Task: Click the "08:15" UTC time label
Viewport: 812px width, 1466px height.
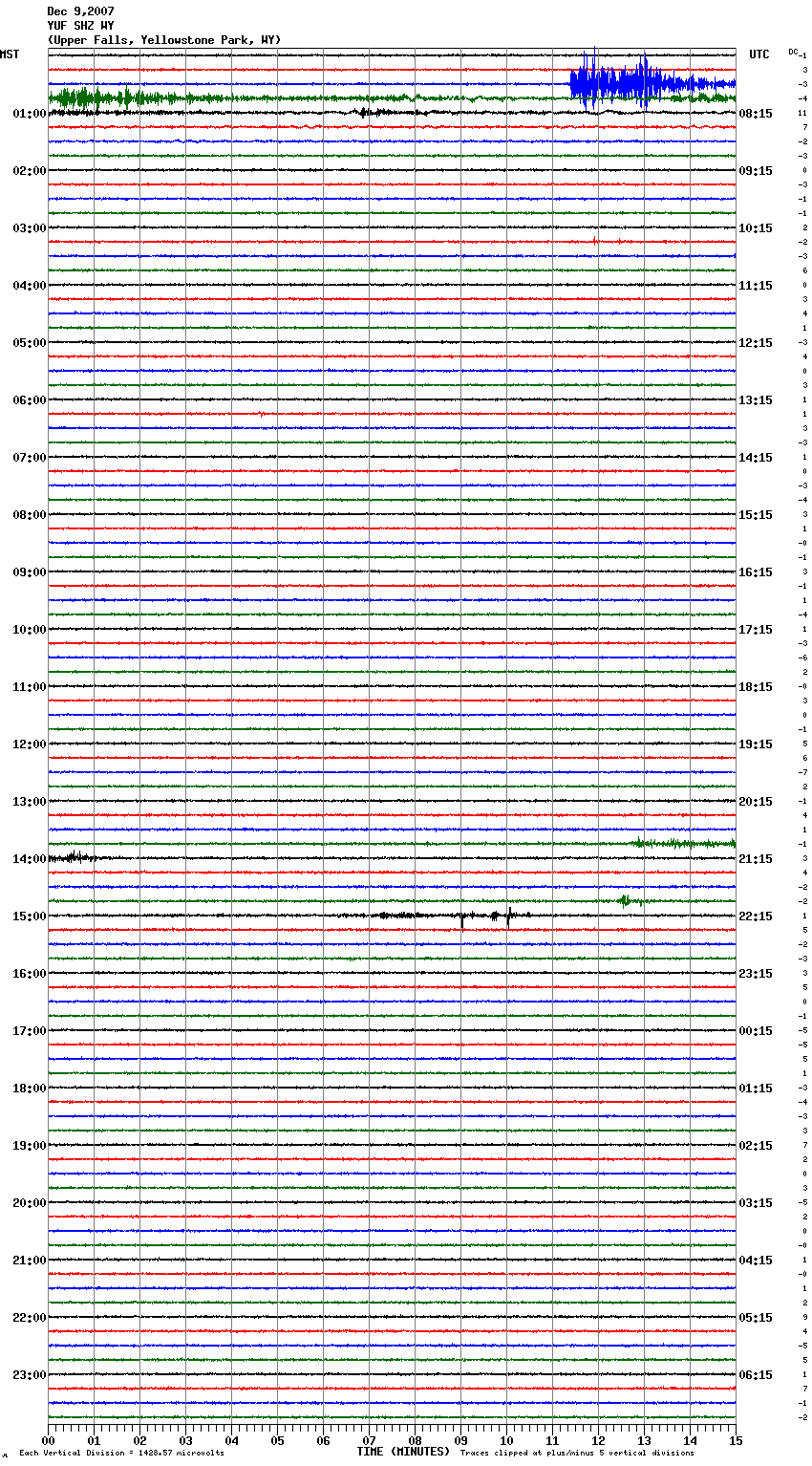Action: [756, 114]
